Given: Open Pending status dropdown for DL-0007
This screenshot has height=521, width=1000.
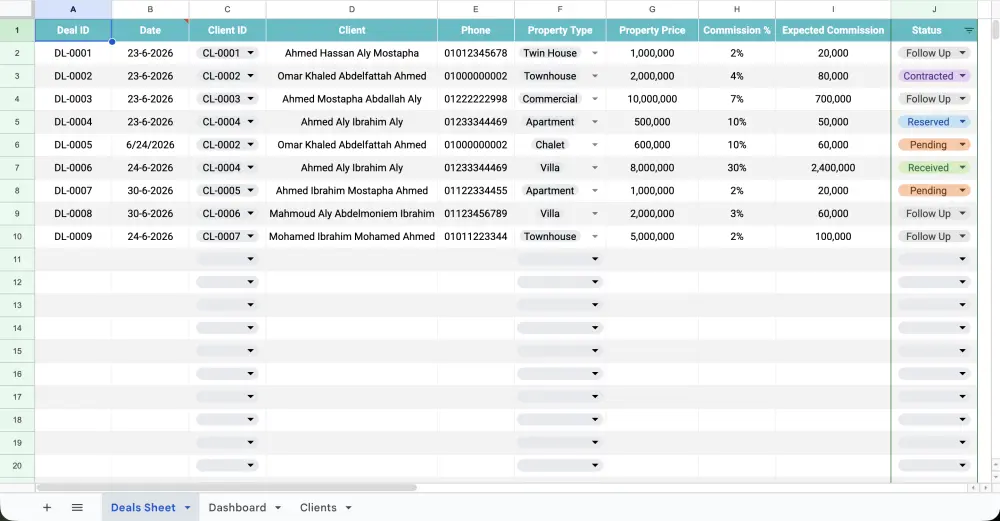Looking at the screenshot, I should click(962, 191).
